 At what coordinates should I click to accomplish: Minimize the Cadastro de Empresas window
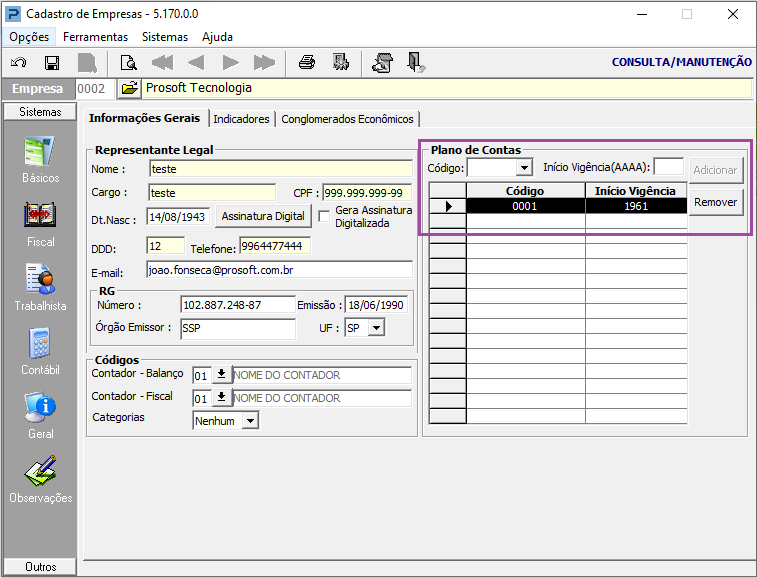[642, 14]
